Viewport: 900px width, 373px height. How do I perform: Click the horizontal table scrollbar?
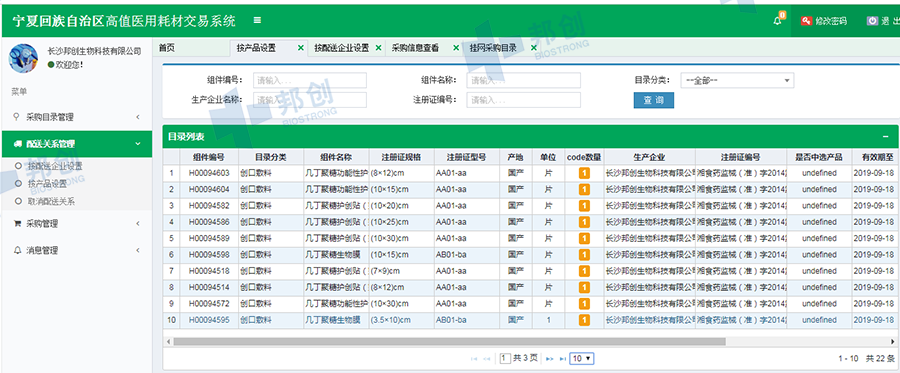tap(449, 341)
